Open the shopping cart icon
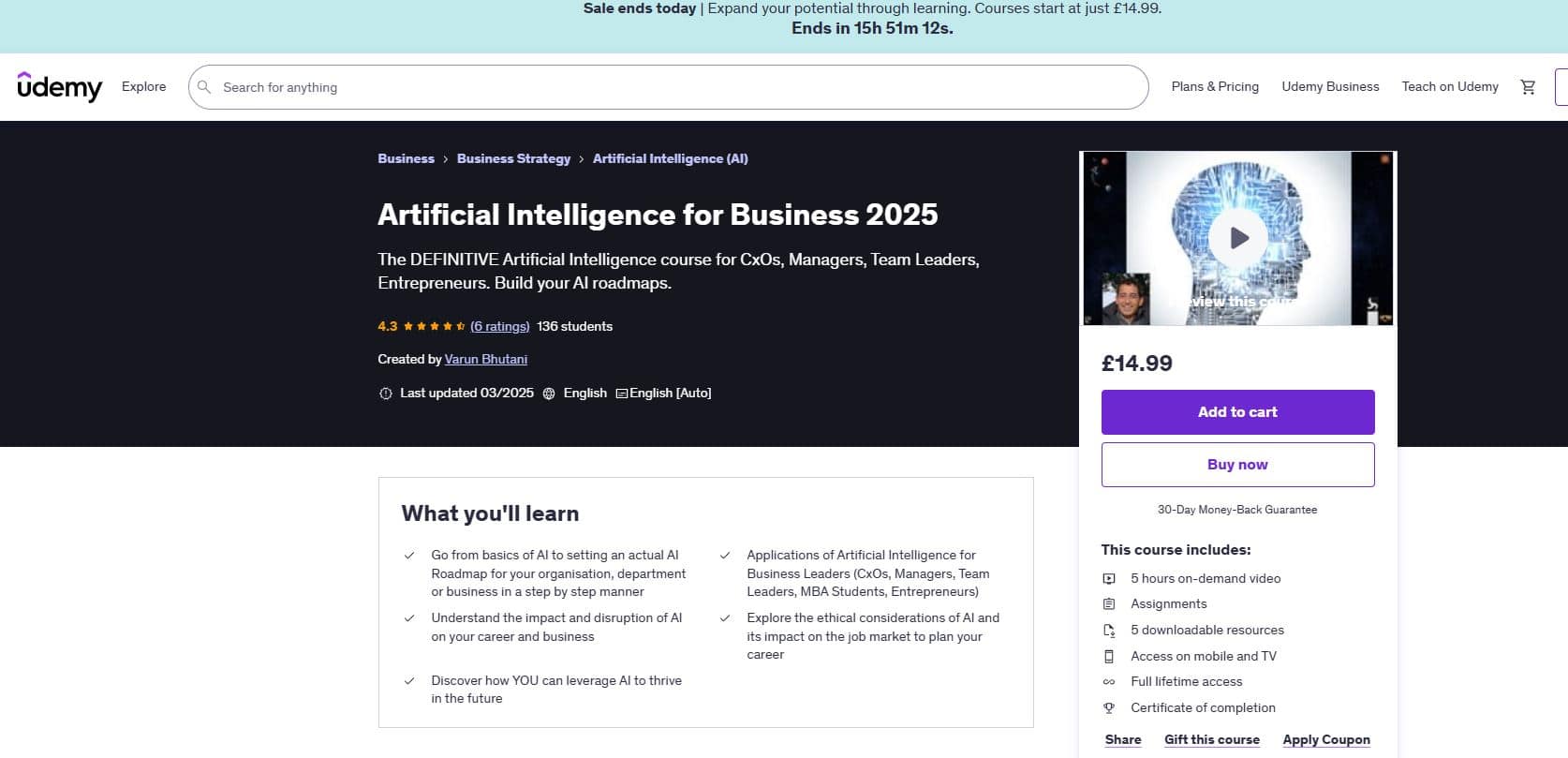 (x=1528, y=87)
